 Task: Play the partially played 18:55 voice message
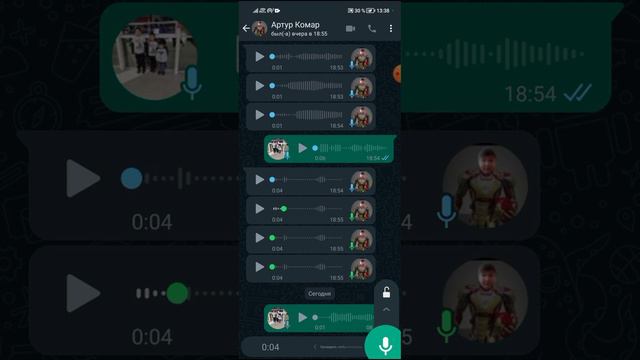point(259,209)
